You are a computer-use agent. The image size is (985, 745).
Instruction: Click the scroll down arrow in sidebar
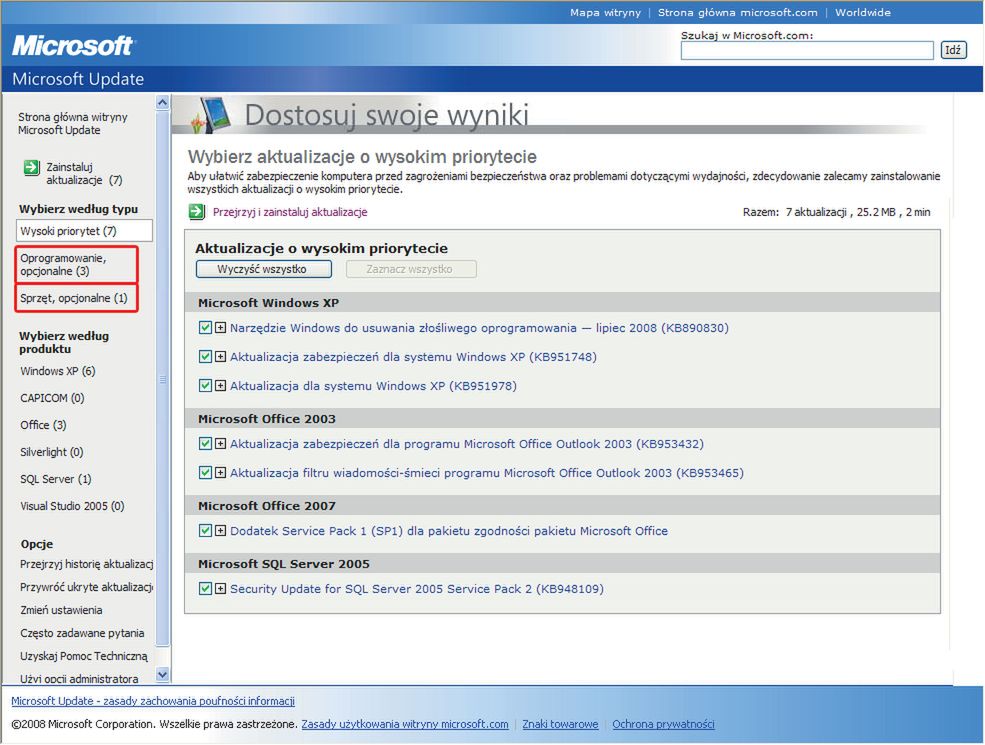pyautogui.click(x=163, y=676)
